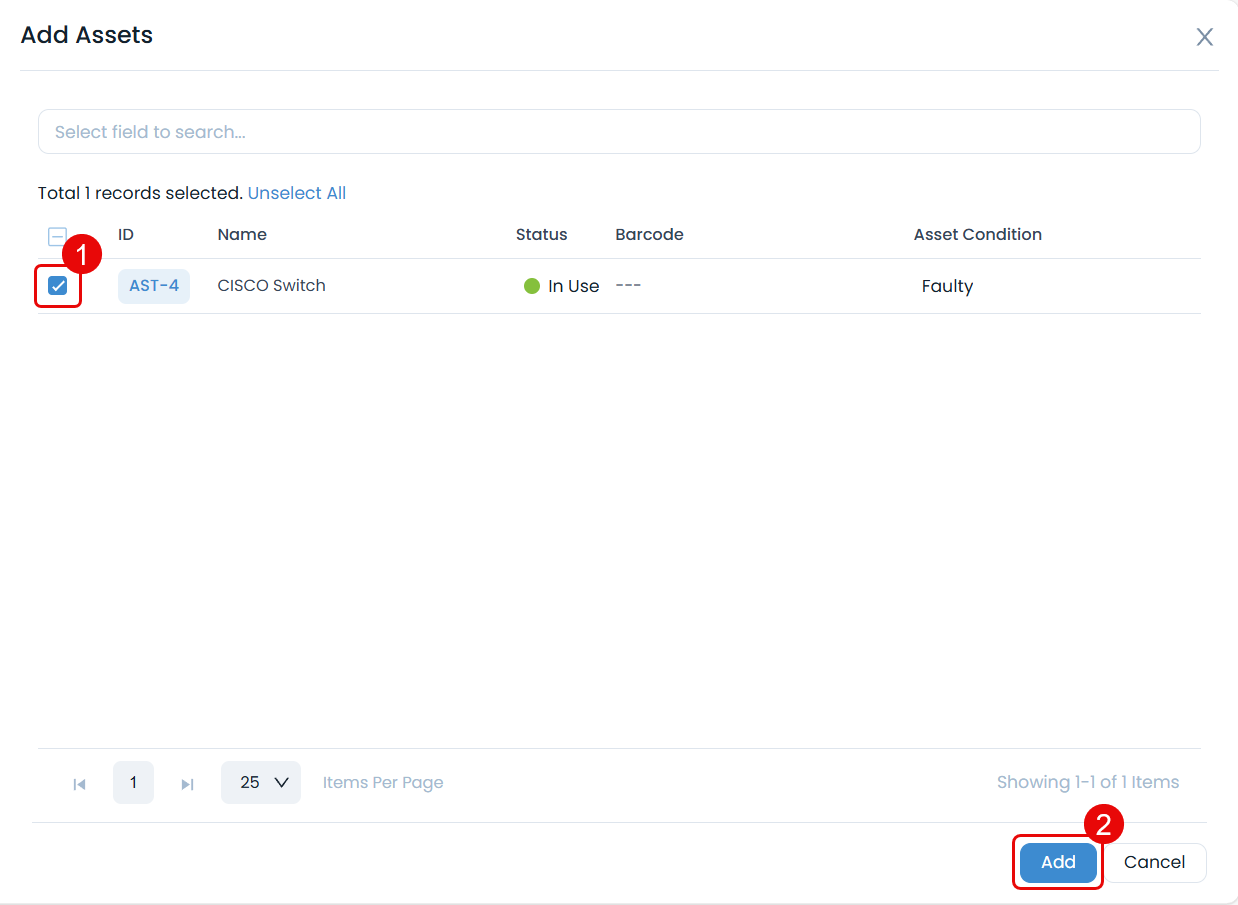Sort by the Name column header
The image size is (1238, 905).
(242, 235)
